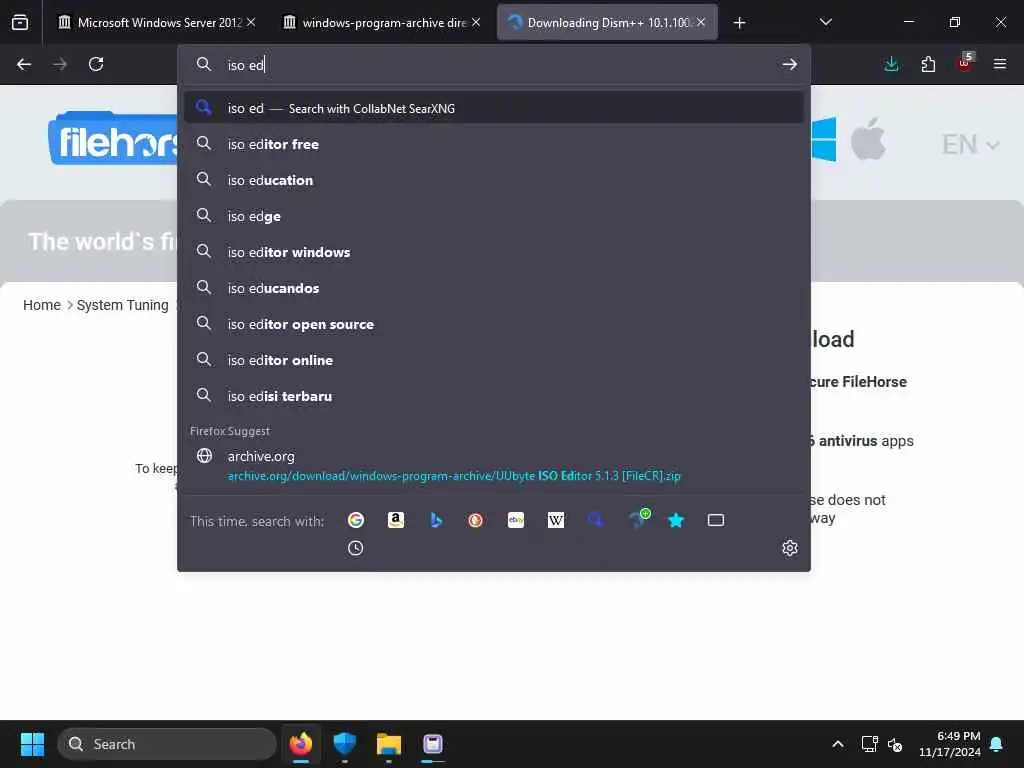Screen dimensions: 1024x768
Task: Expand the list all tabs chevron
Action: 825,23
